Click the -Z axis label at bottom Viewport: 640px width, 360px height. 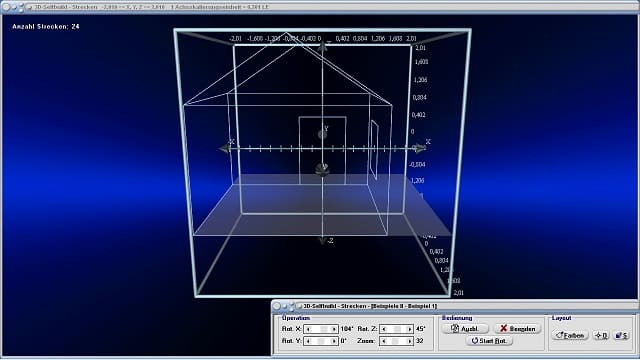[330, 241]
